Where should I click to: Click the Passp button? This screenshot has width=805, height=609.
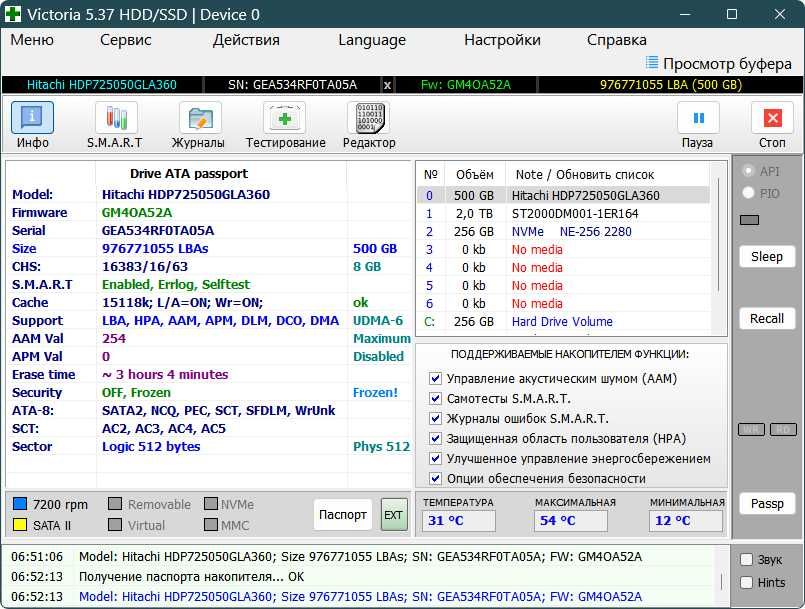pos(767,504)
